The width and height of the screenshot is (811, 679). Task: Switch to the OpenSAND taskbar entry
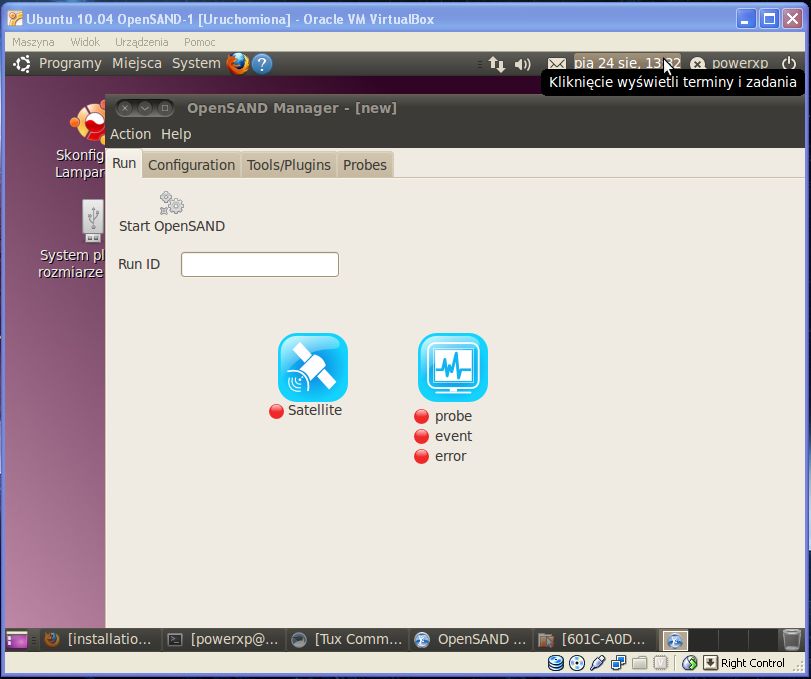pyautogui.click(x=472, y=640)
